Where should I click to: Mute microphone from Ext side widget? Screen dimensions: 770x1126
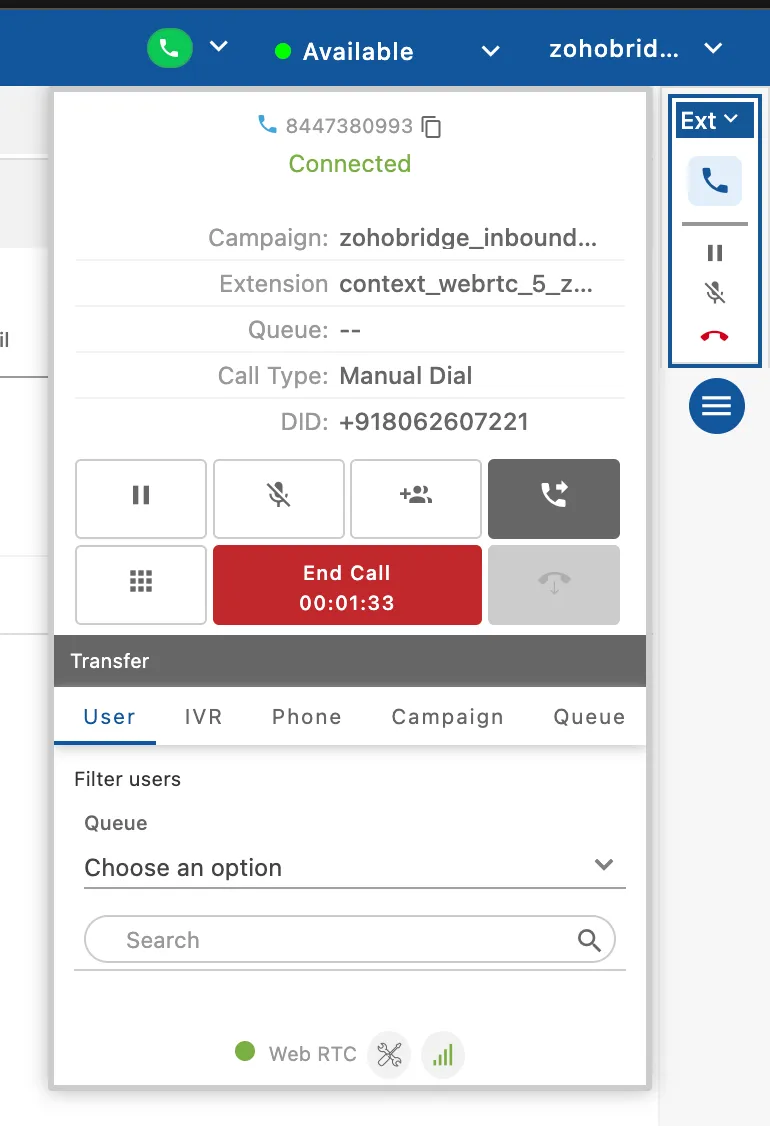coord(715,292)
